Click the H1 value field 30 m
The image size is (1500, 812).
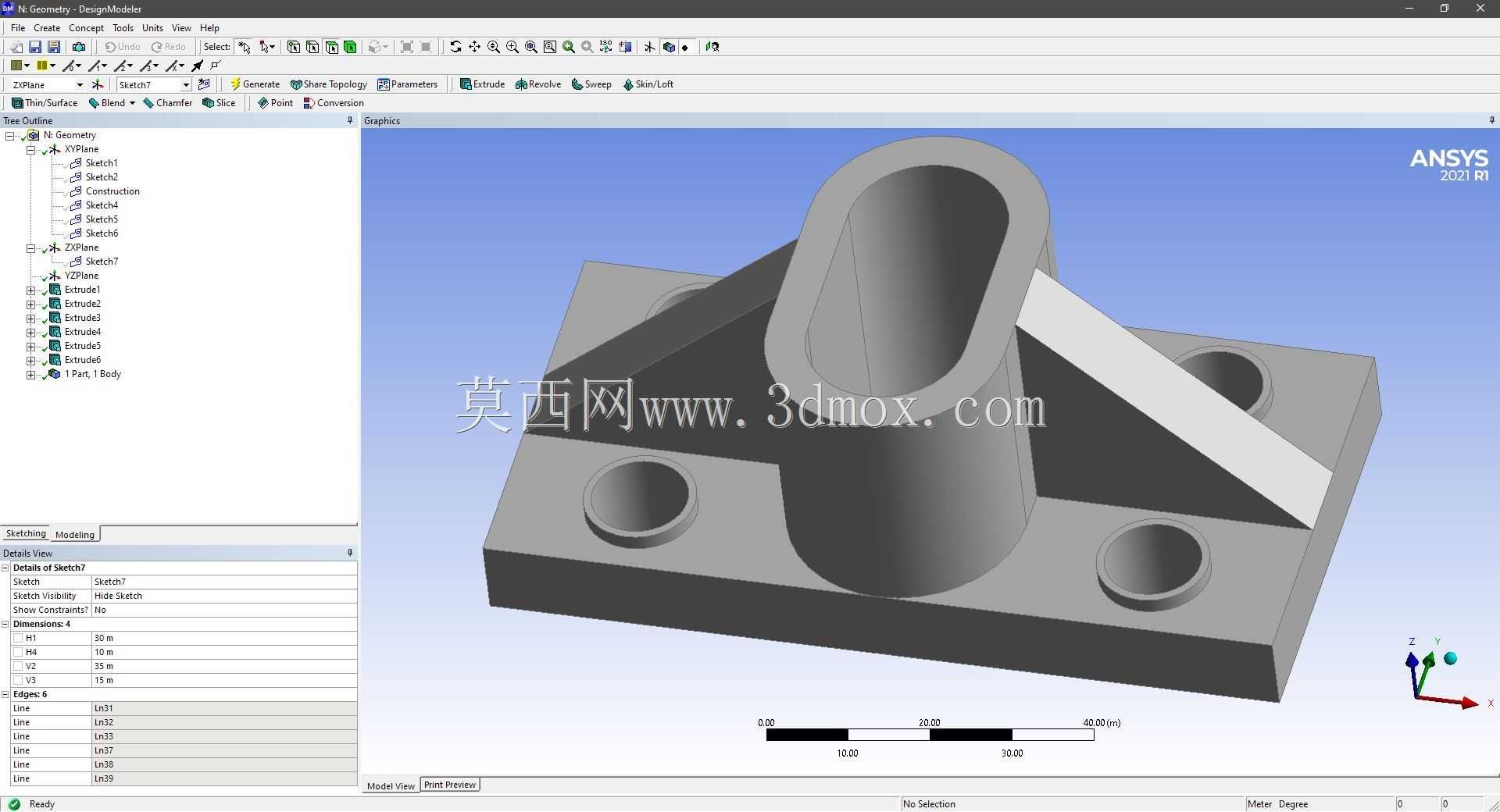pyautogui.click(x=224, y=638)
